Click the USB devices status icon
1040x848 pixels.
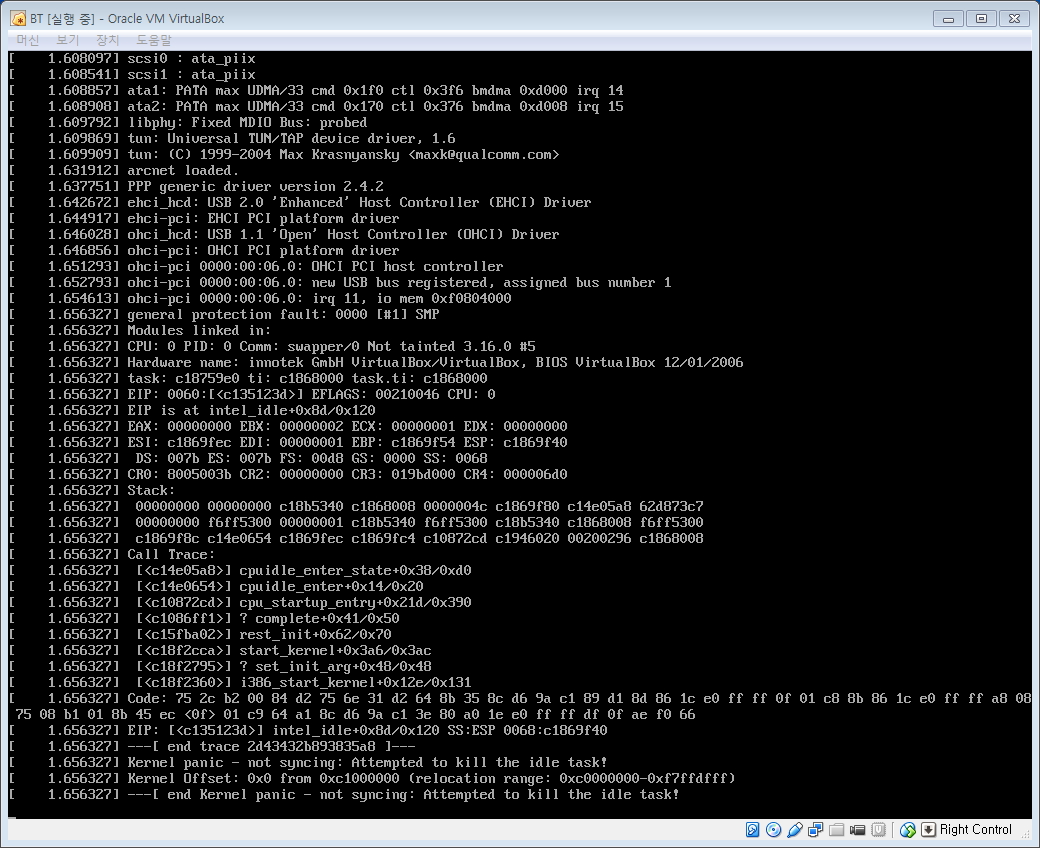coord(795,829)
